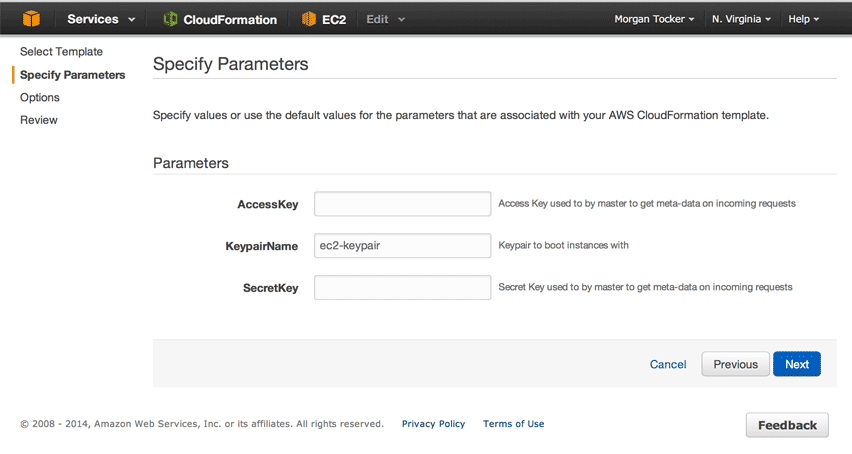Click the Feedback button in the footer
The height and width of the screenshot is (454, 852).
[787, 425]
